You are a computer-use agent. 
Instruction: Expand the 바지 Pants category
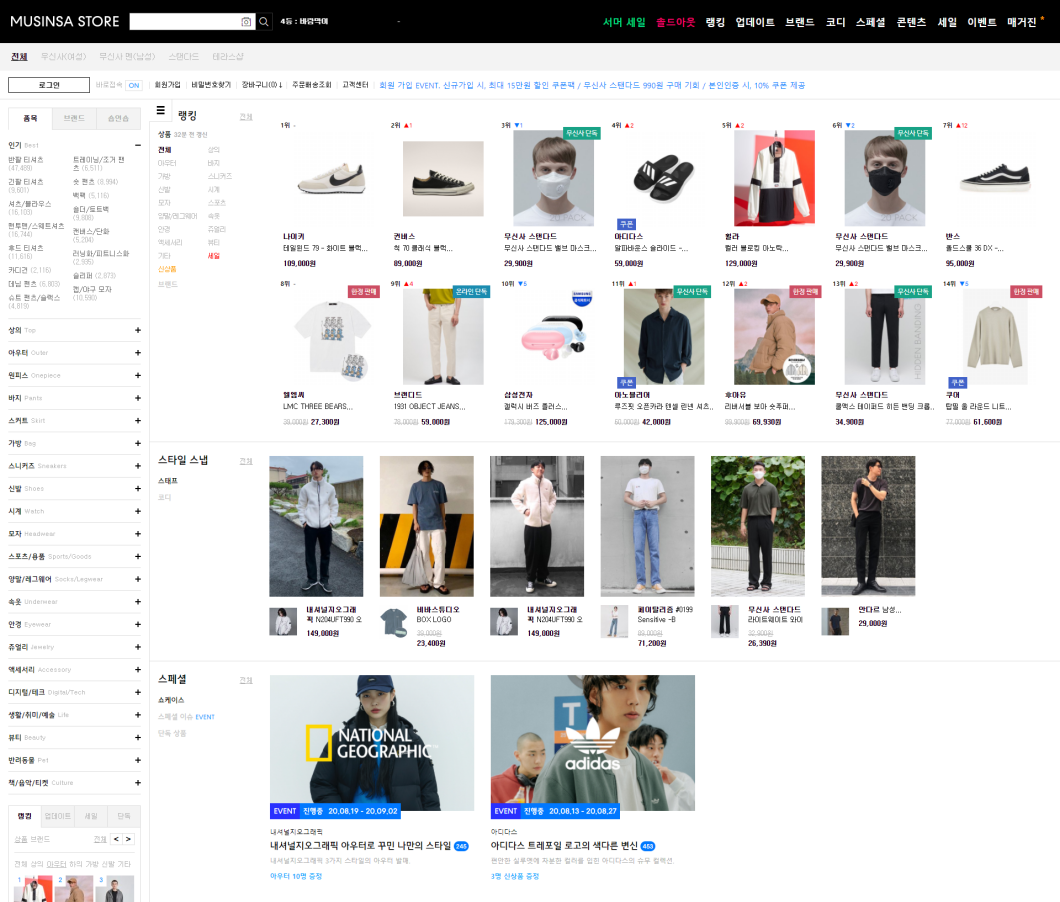pyautogui.click(x=138, y=398)
